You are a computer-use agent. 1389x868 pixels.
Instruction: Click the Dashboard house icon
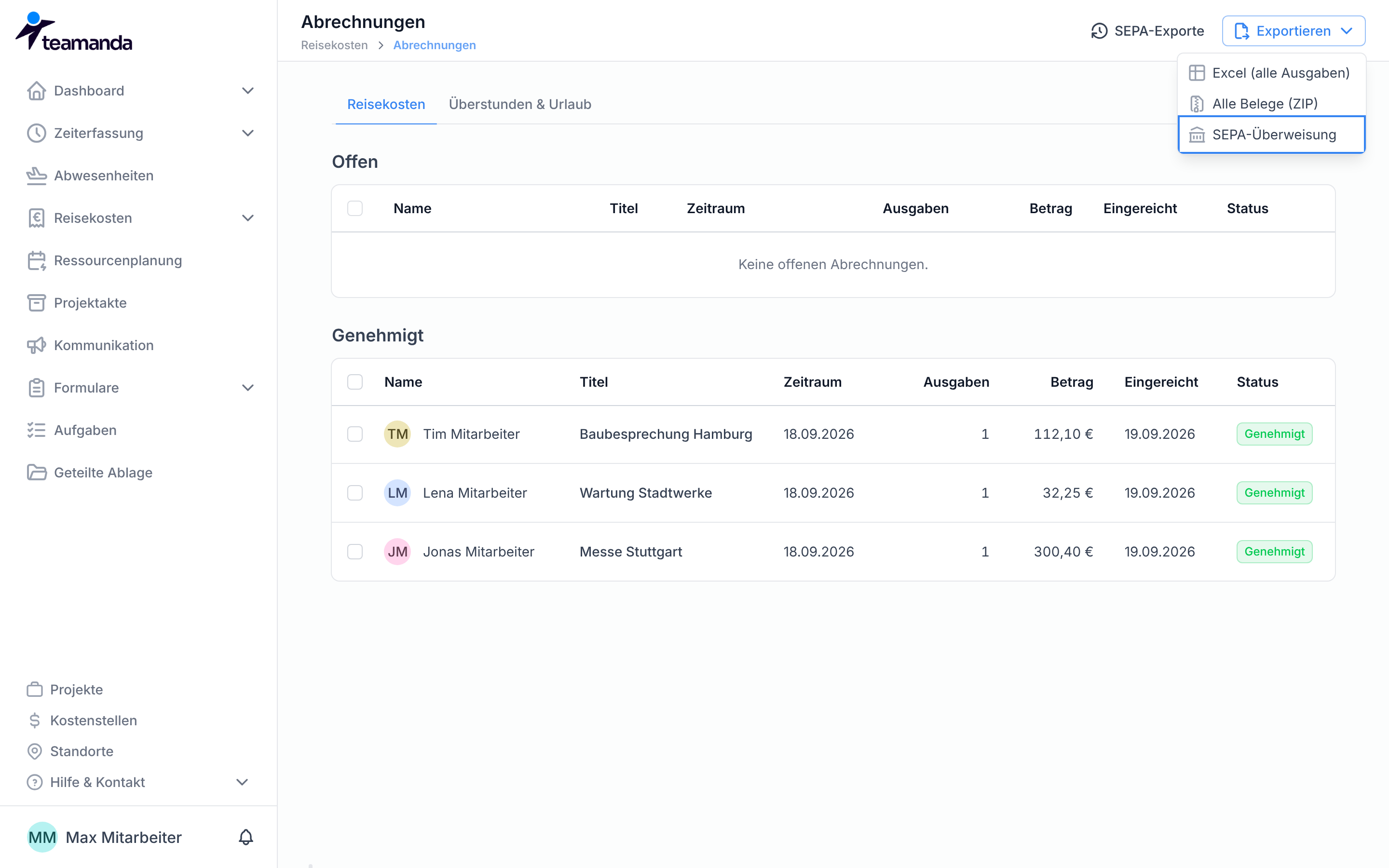click(x=36, y=91)
